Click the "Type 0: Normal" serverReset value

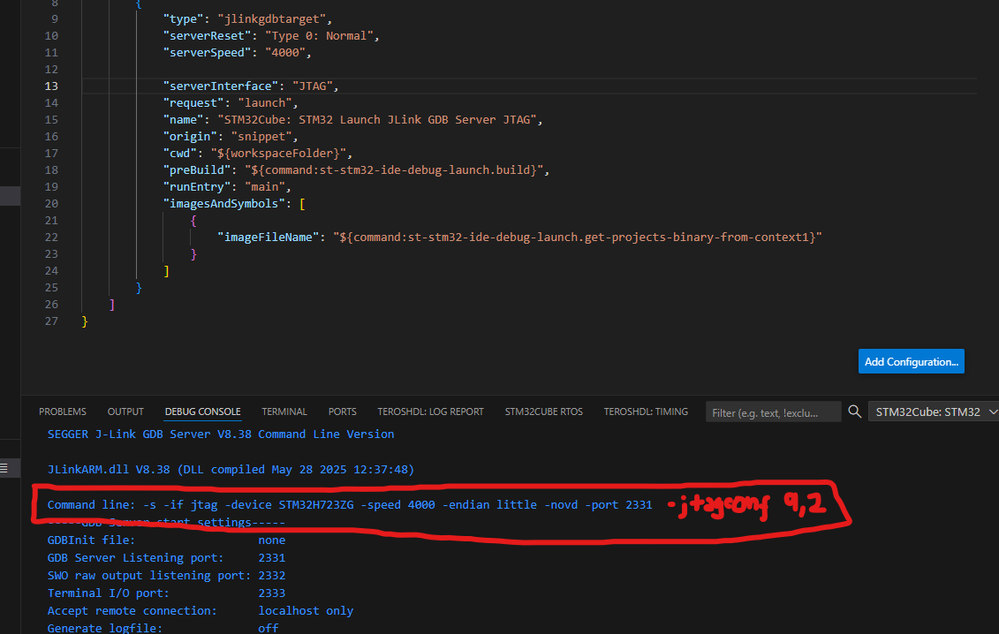(x=319, y=36)
